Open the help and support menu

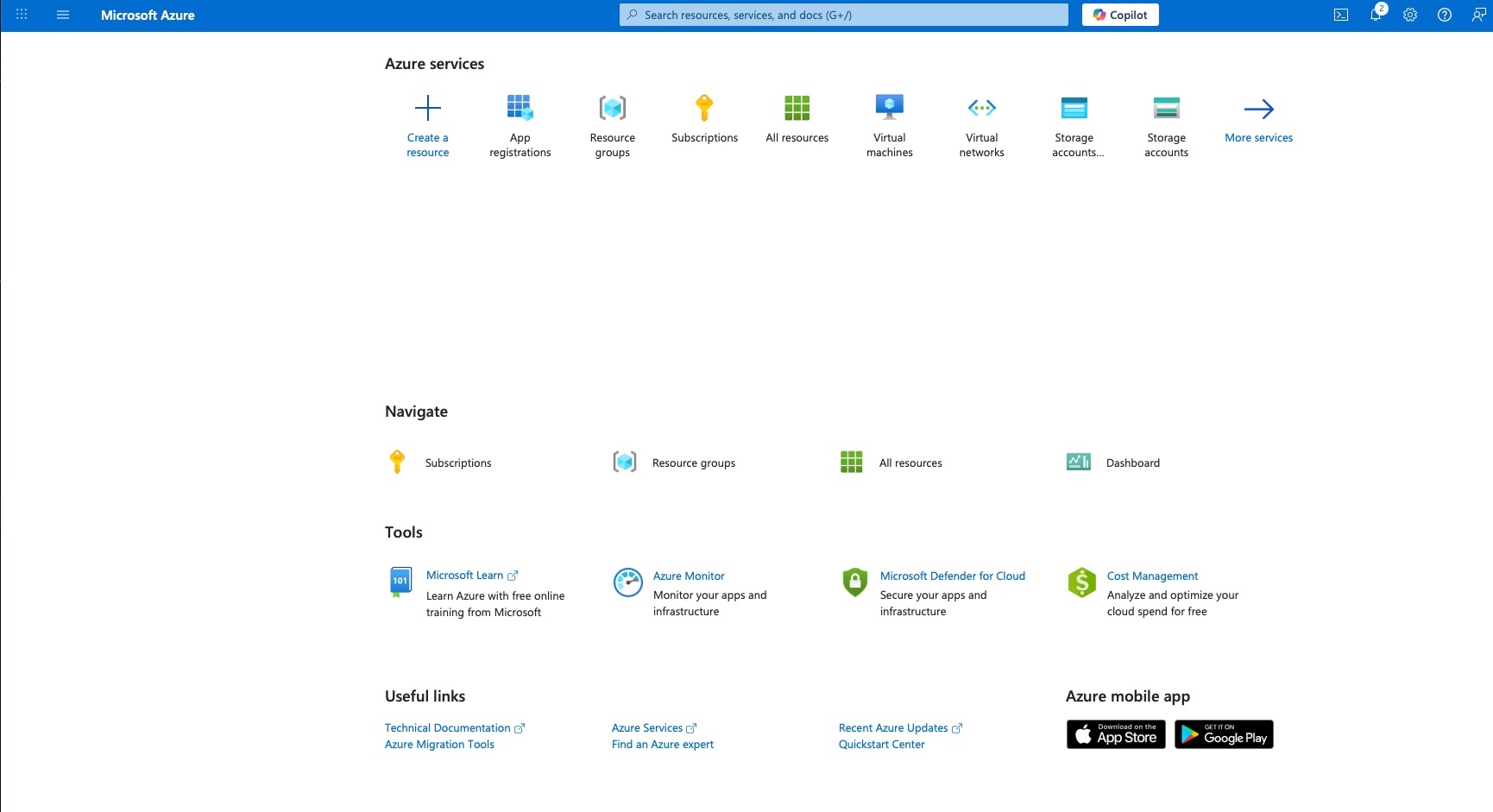(x=1444, y=15)
